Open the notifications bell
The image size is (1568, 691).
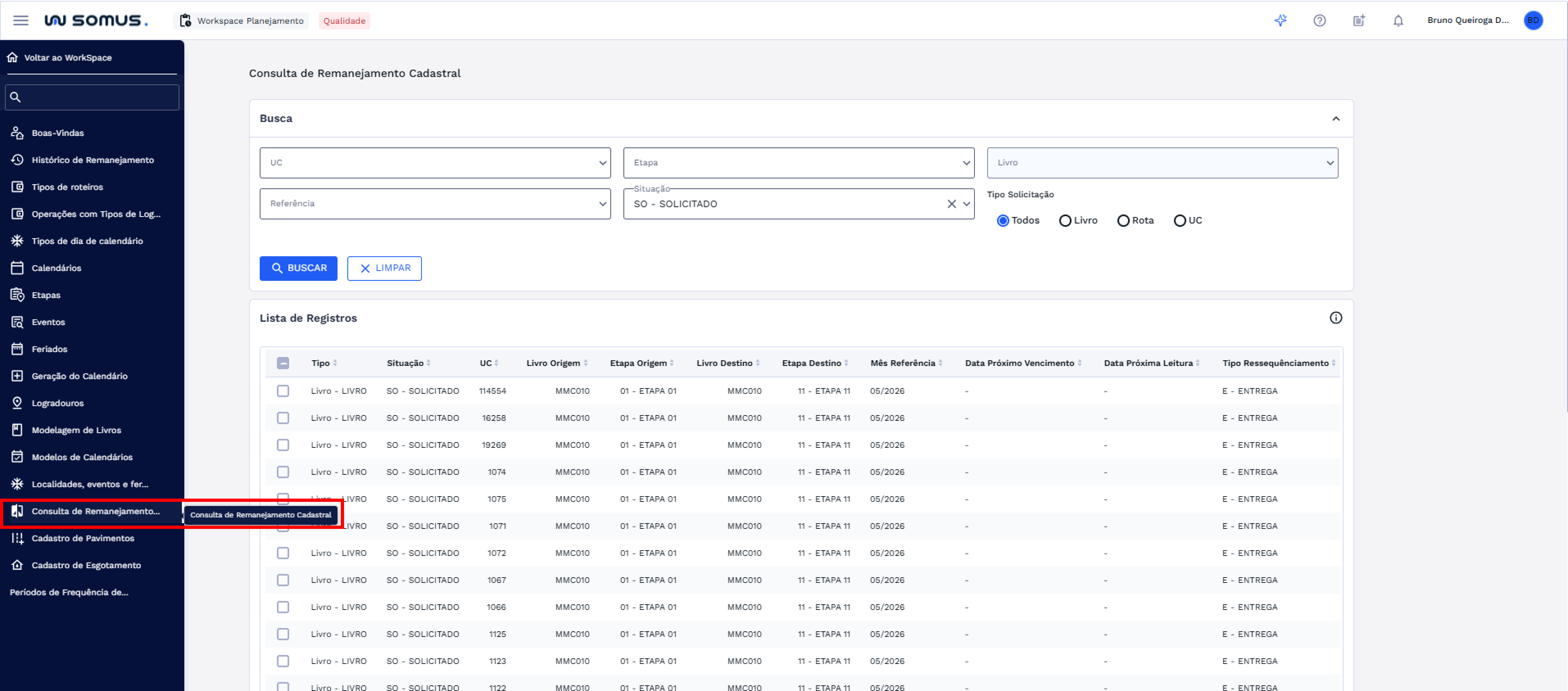1398,21
